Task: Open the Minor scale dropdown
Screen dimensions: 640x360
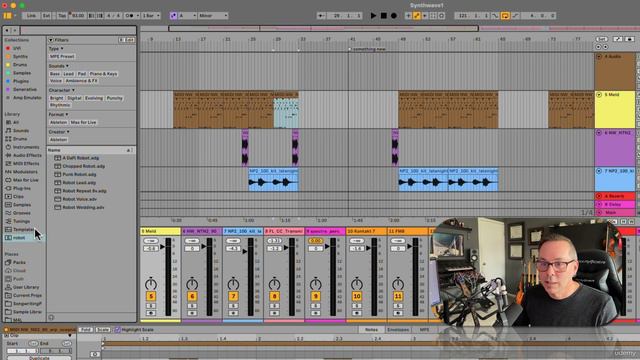Action: pos(213,16)
